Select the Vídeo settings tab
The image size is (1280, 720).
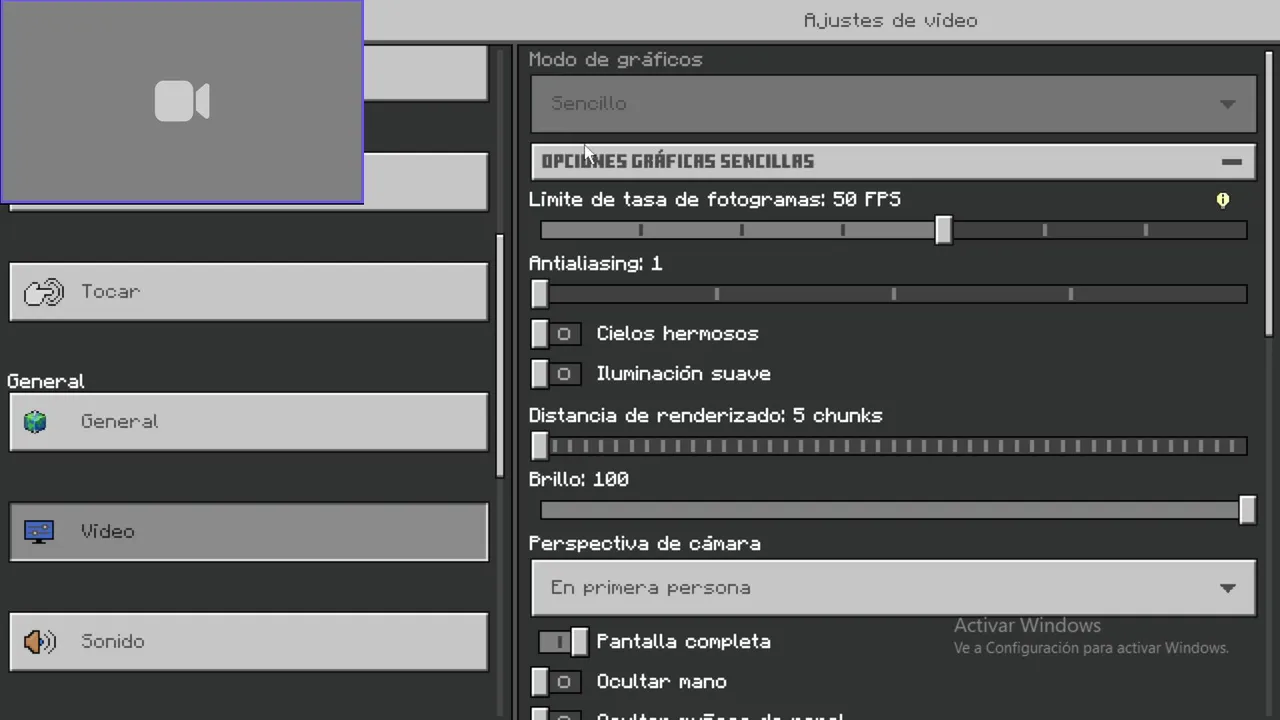249,531
